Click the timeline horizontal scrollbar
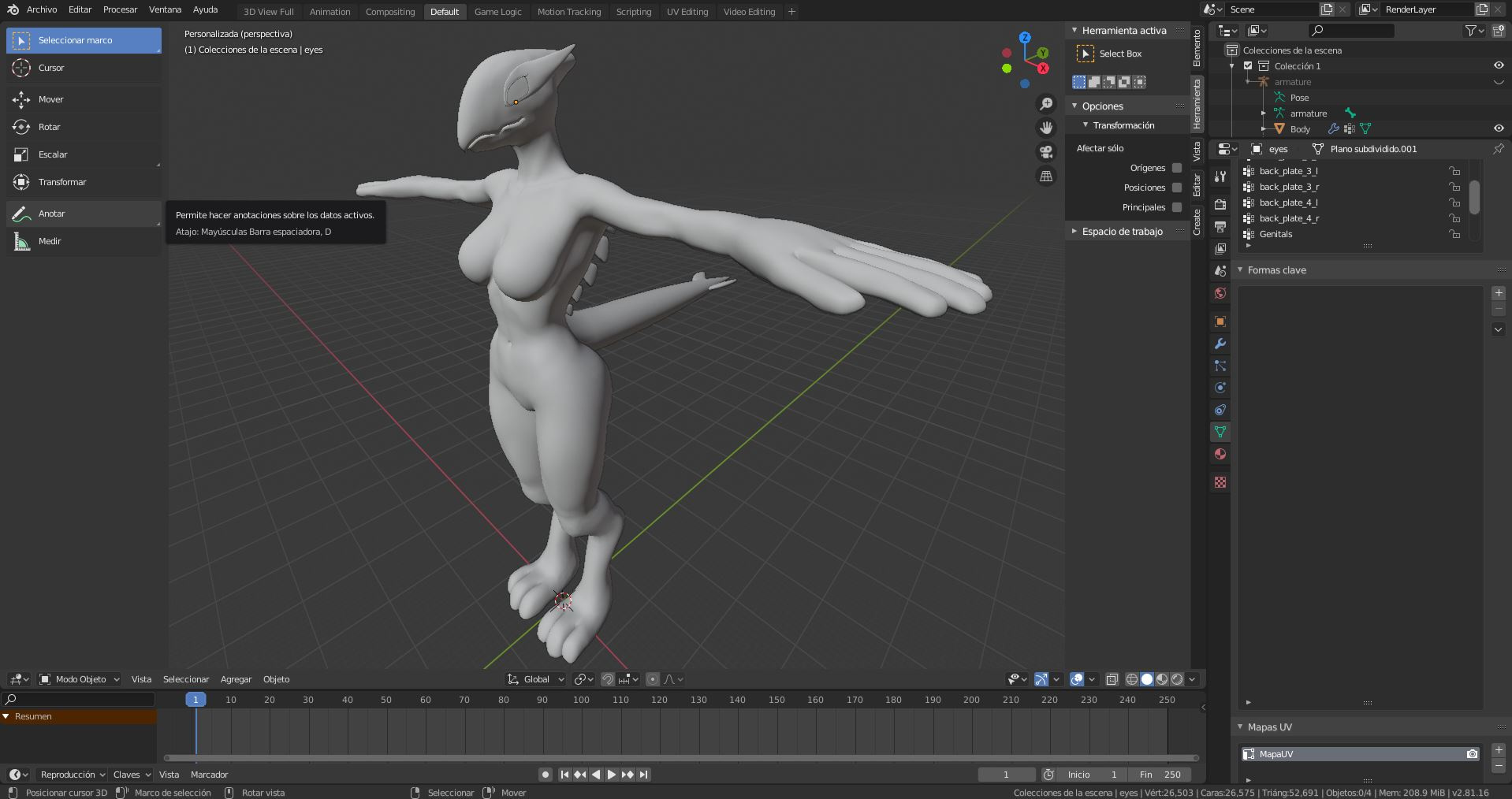The image size is (1512, 799). pos(682,758)
